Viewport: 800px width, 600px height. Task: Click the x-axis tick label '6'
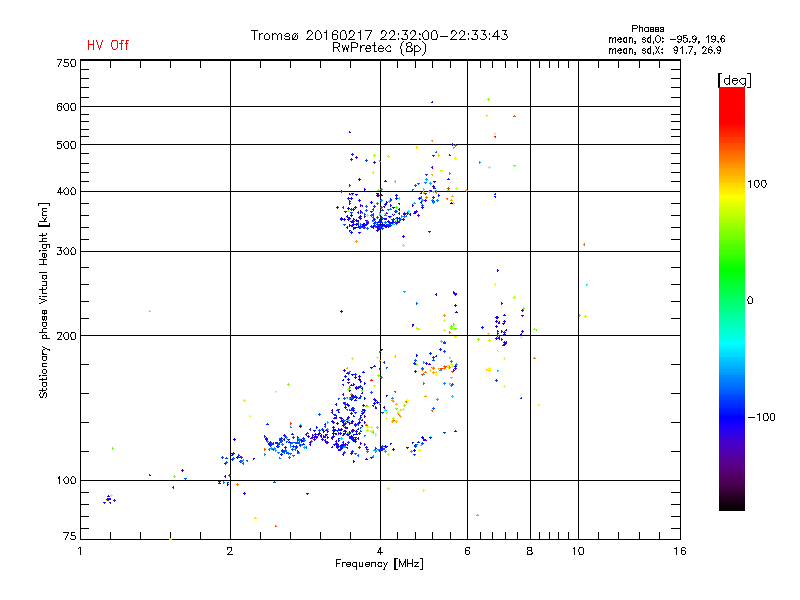pos(467,551)
